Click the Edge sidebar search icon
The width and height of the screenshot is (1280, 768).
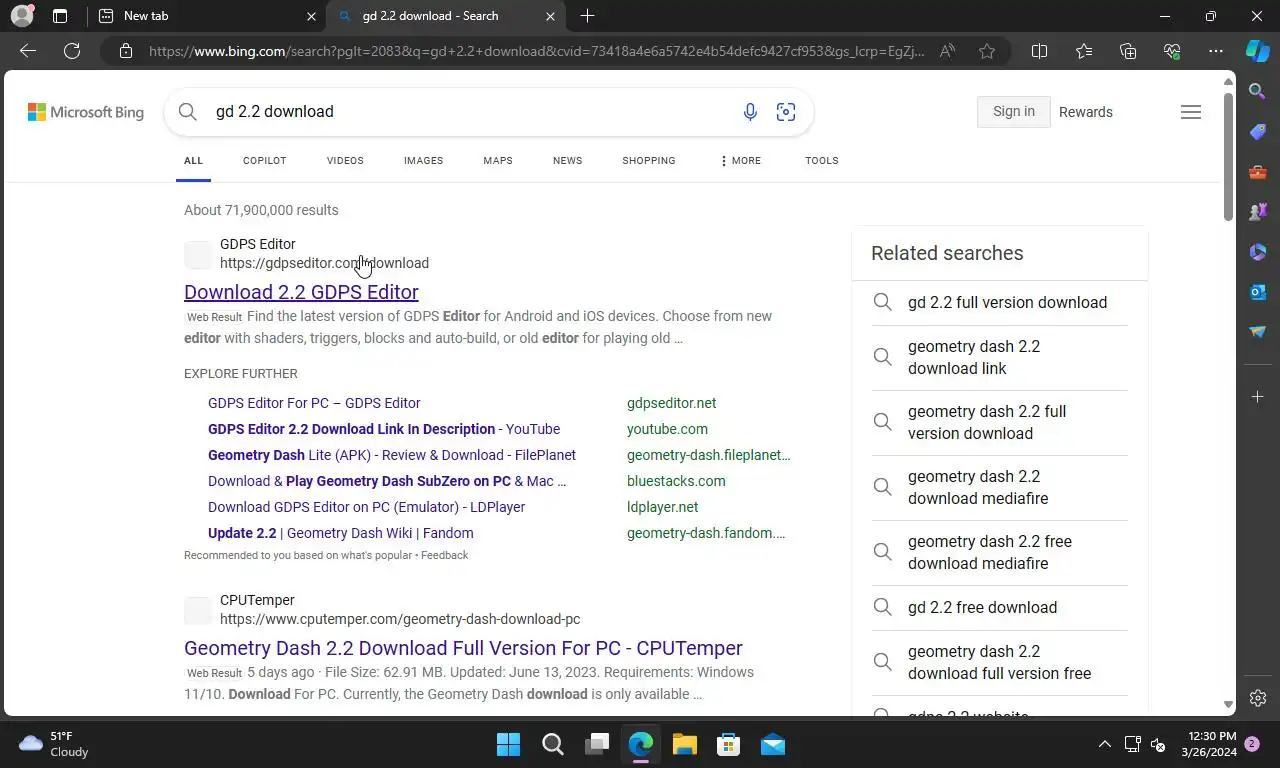pos(1258,91)
